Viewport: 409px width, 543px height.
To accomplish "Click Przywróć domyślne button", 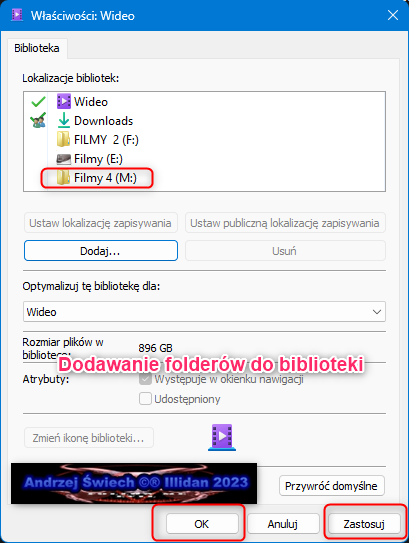I will click(x=331, y=486).
